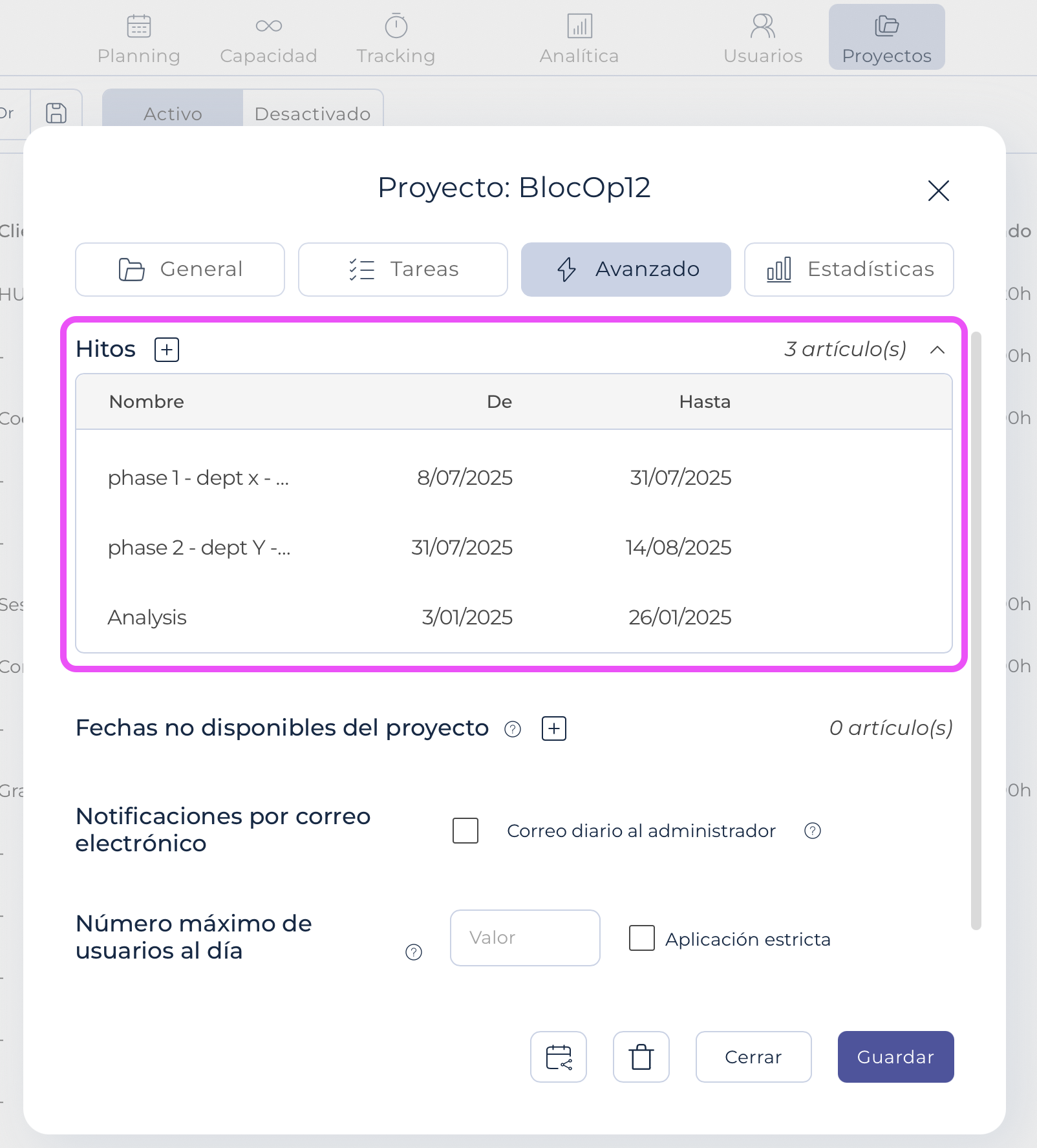Toggle the Aplicación estricta checkbox
Image resolution: width=1037 pixels, height=1148 pixels.
coord(642,938)
